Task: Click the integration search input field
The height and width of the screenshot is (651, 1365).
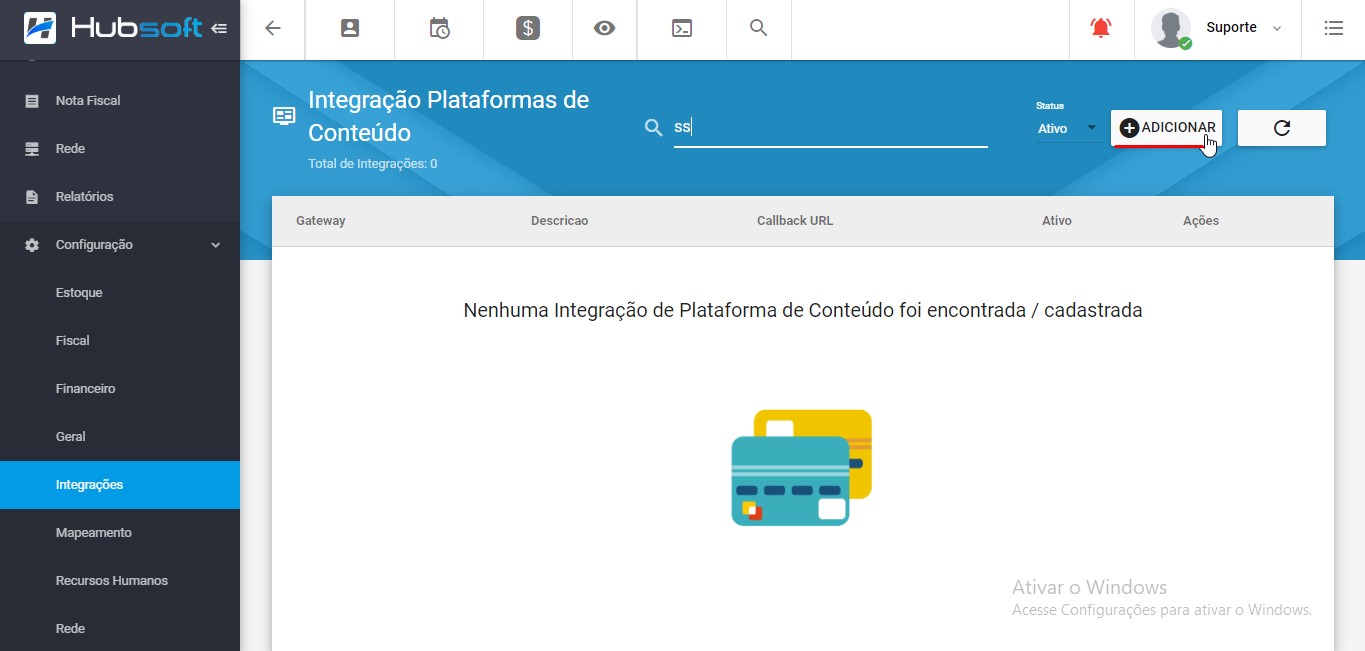Action: [830, 128]
